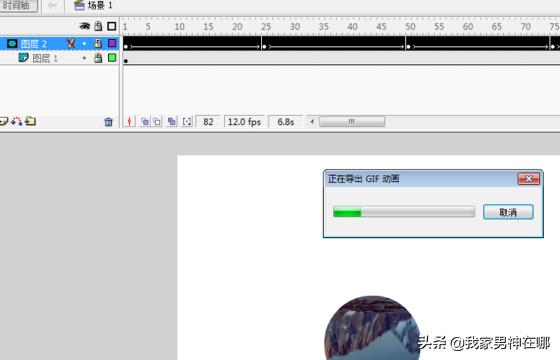The height and width of the screenshot is (360, 560).
Task: Click frame 25 keyframe on 图层 2
Action: (264, 46)
